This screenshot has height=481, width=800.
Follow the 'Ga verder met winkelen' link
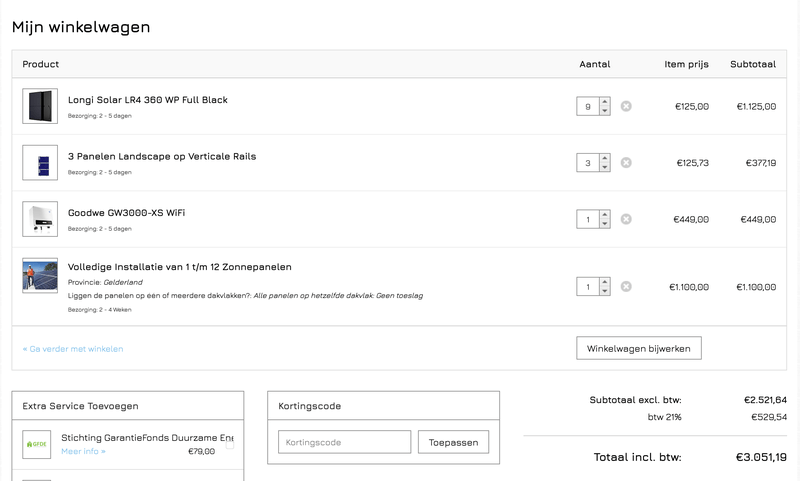tap(73, 349)
